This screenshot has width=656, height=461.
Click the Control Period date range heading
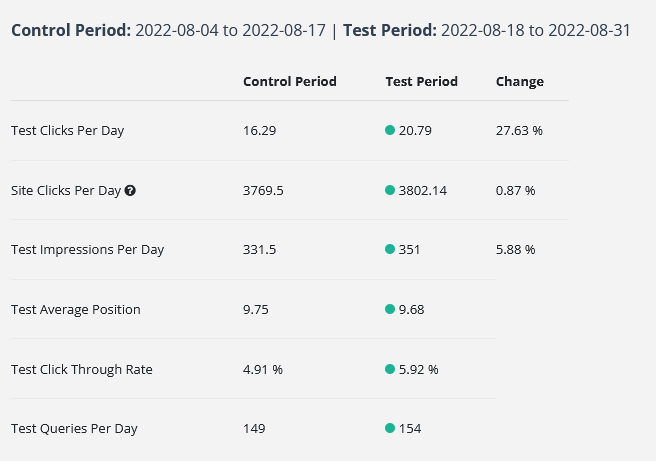(168, 30)
